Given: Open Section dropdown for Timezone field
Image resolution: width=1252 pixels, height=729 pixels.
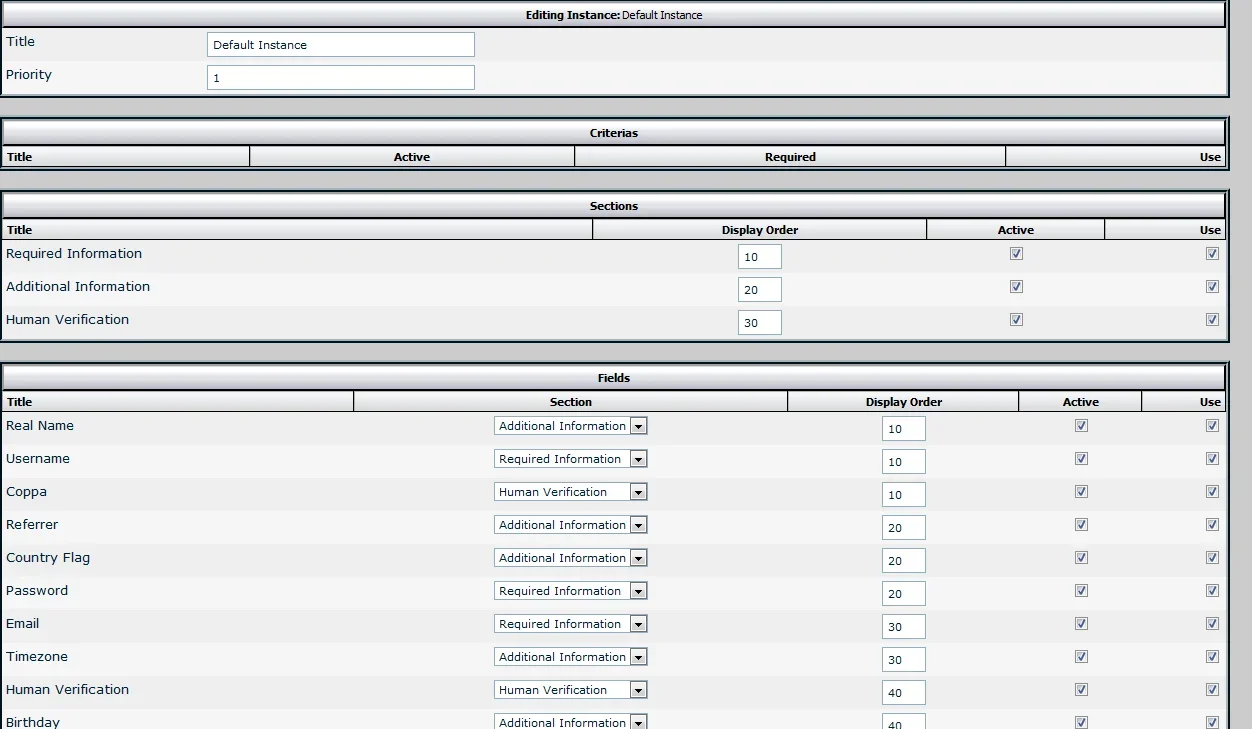Looking at the screenshot, I should (x=571, y=657).
